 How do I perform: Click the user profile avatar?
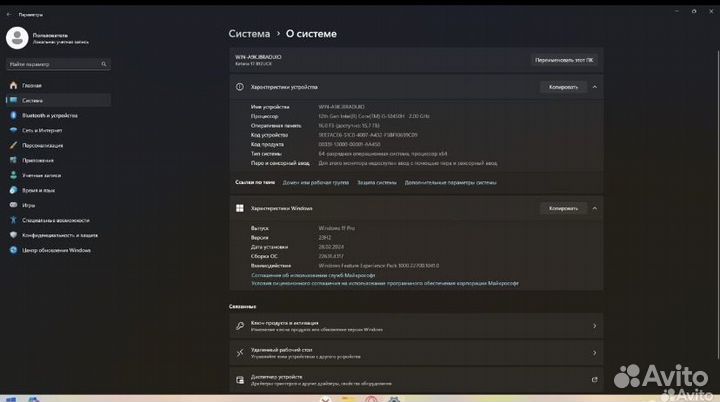point(17,38)
